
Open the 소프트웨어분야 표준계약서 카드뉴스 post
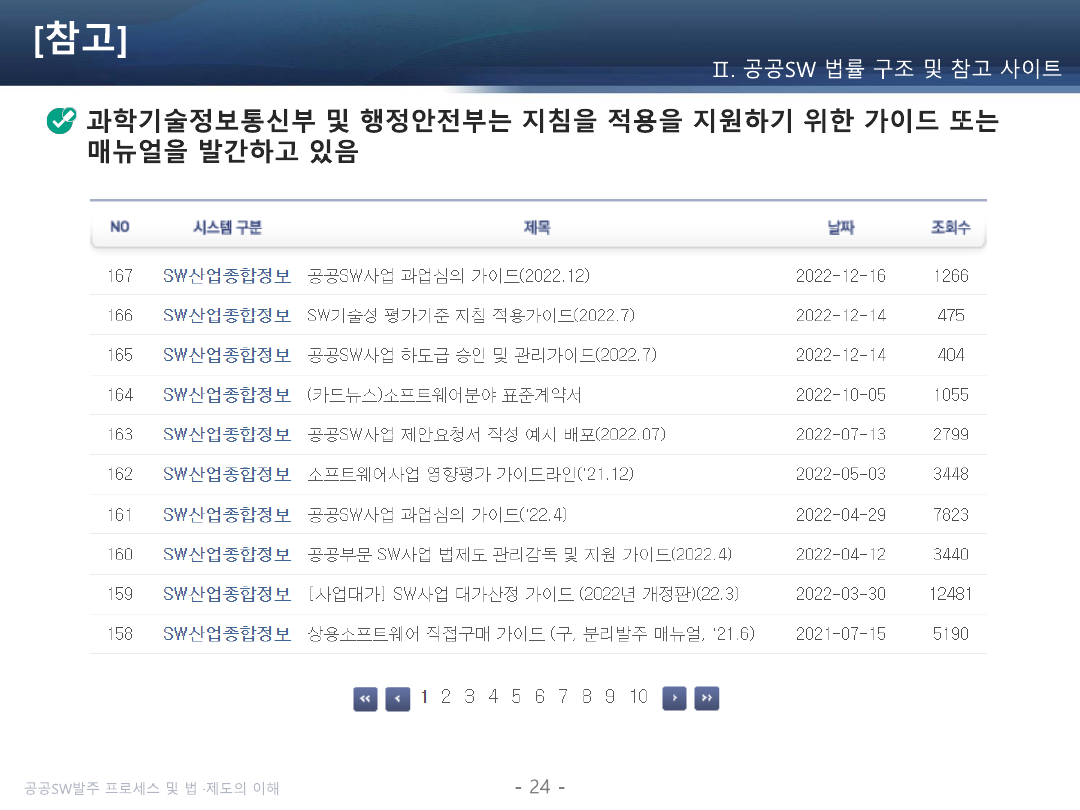pos(444,395)
